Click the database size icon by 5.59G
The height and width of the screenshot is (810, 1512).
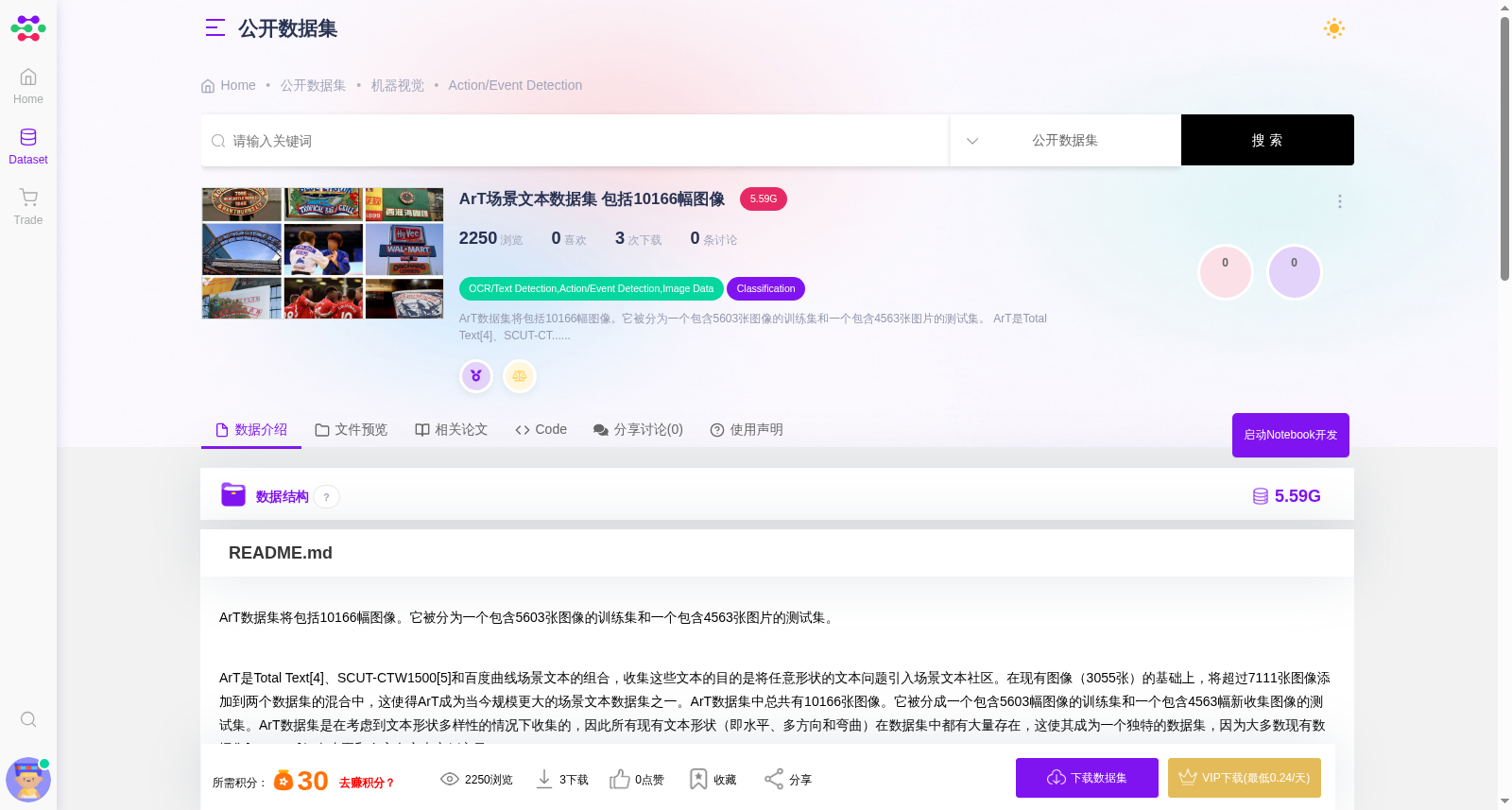[1260, 496]
